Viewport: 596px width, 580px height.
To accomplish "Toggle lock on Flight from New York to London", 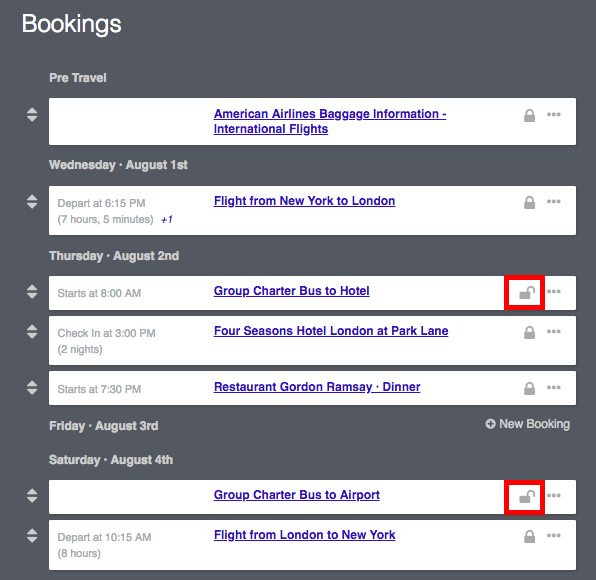I will [529, 203].
